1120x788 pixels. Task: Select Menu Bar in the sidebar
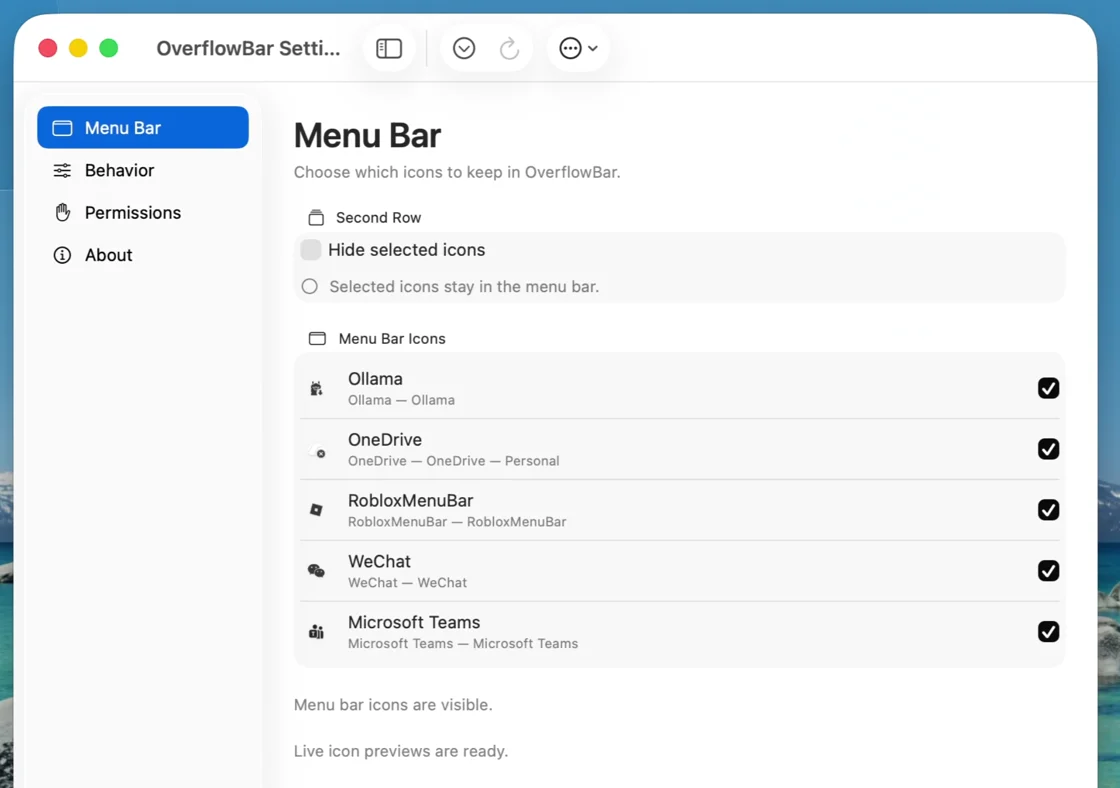coord(143,128)
